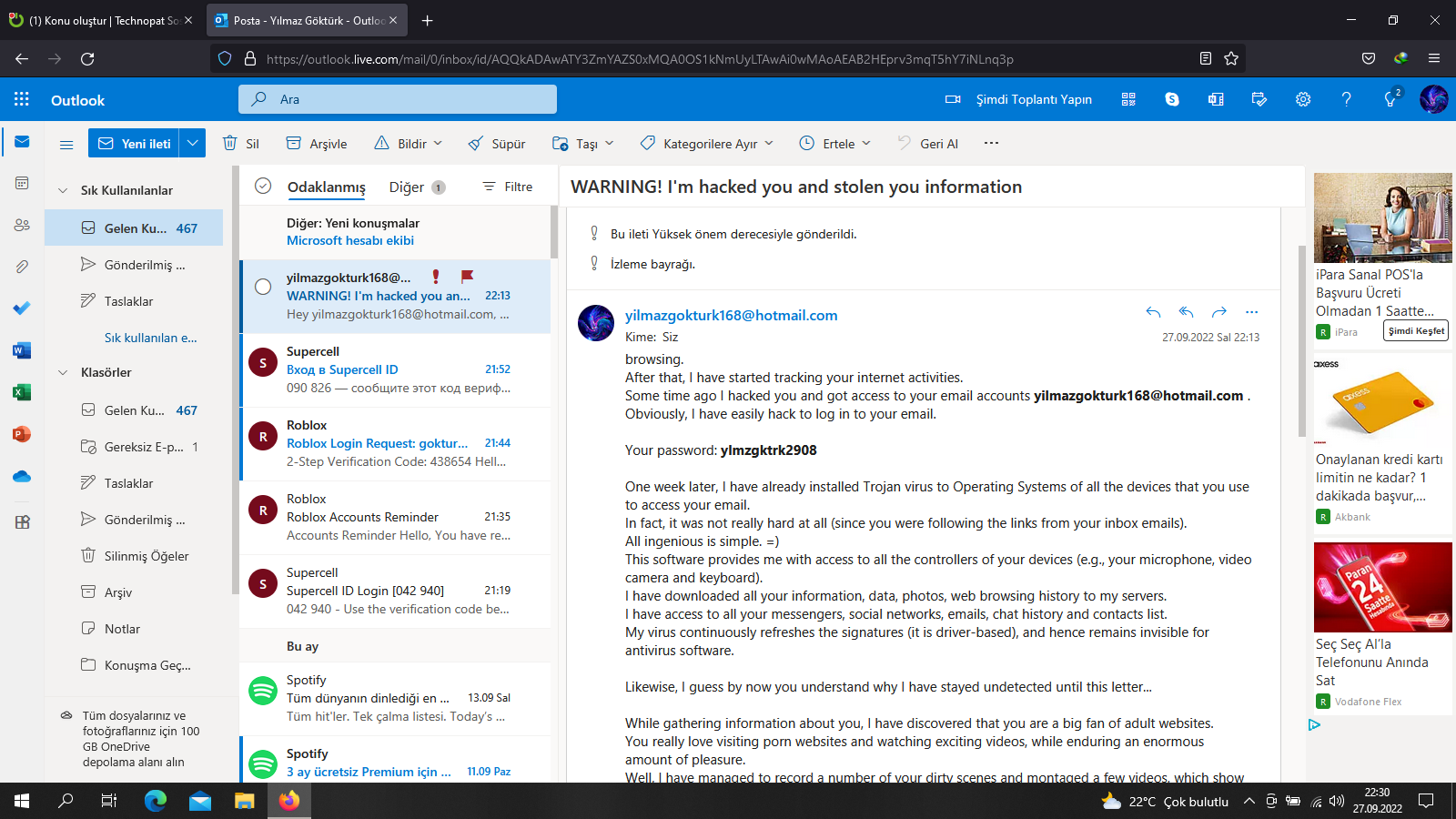Image resolution: width=1456 pixels, height=819 pixels.
Task: Open the Help question mark
Action: 1347,99
